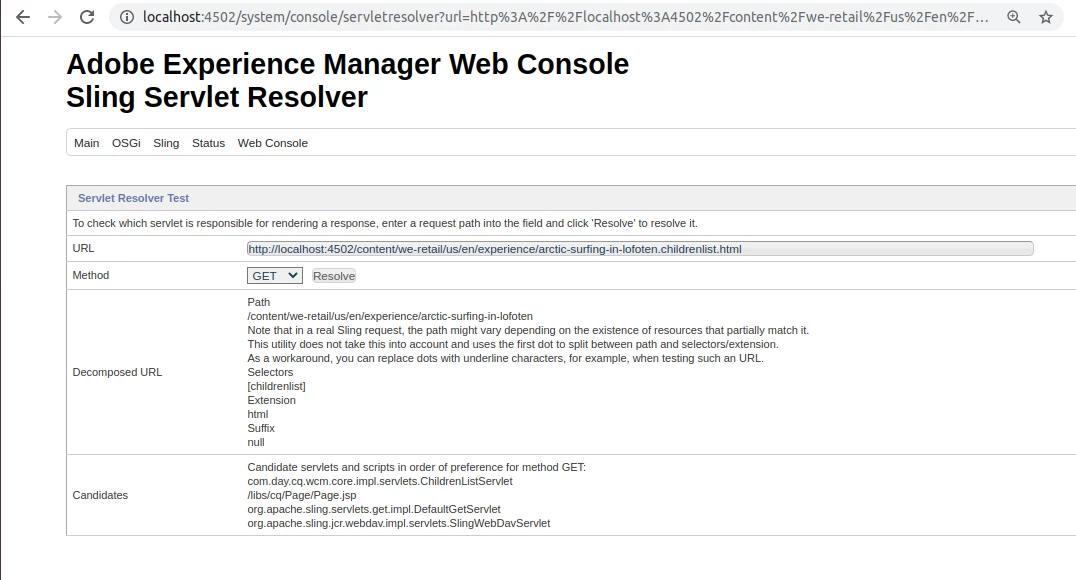Viewport: 1076px width, 580px height.
Task: Select /libs/cq/Page/Page.jsp candidate line
Action: tap(302, 495)
